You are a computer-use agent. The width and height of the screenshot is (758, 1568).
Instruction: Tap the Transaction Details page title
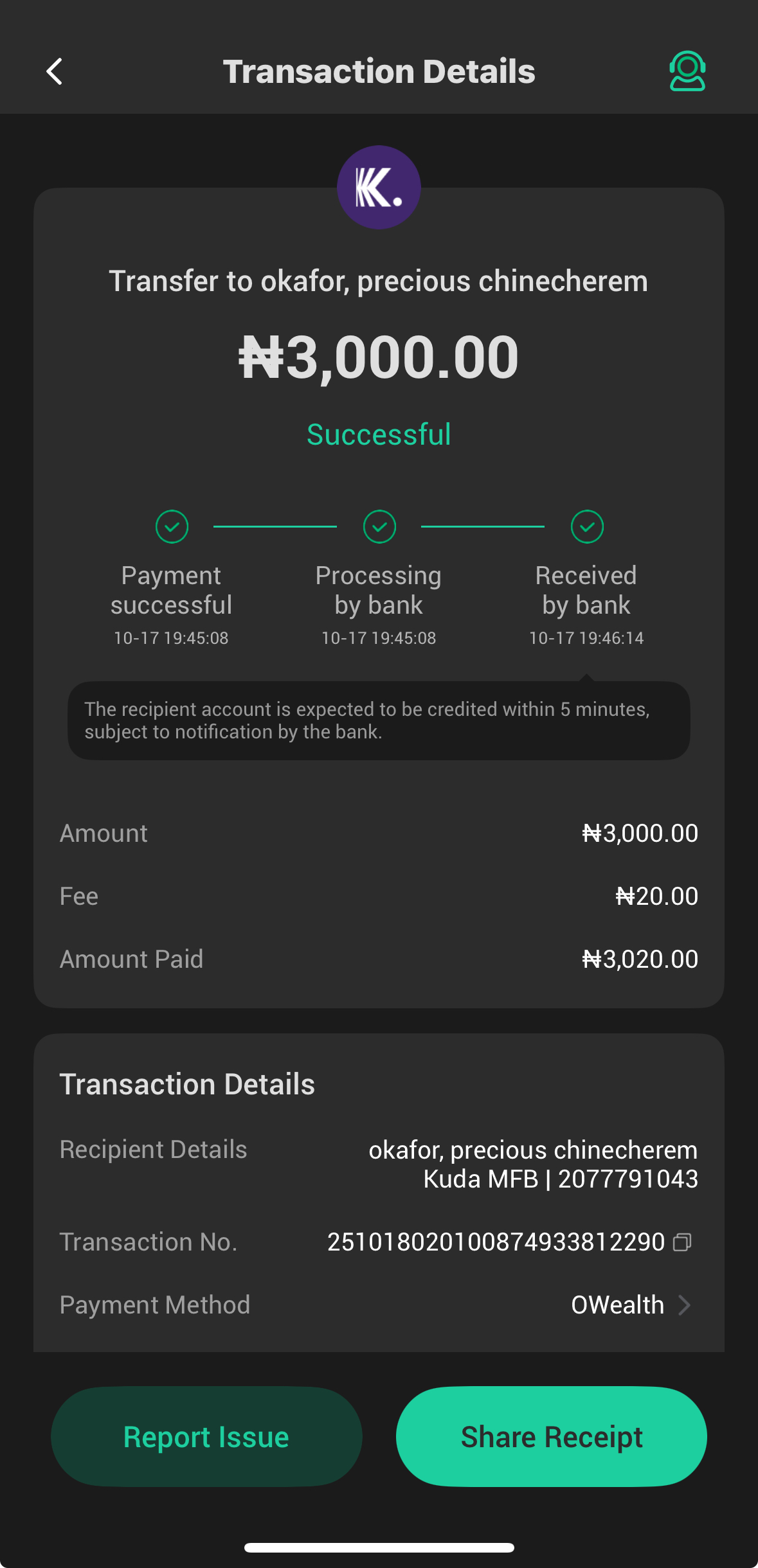pos(379,71)
